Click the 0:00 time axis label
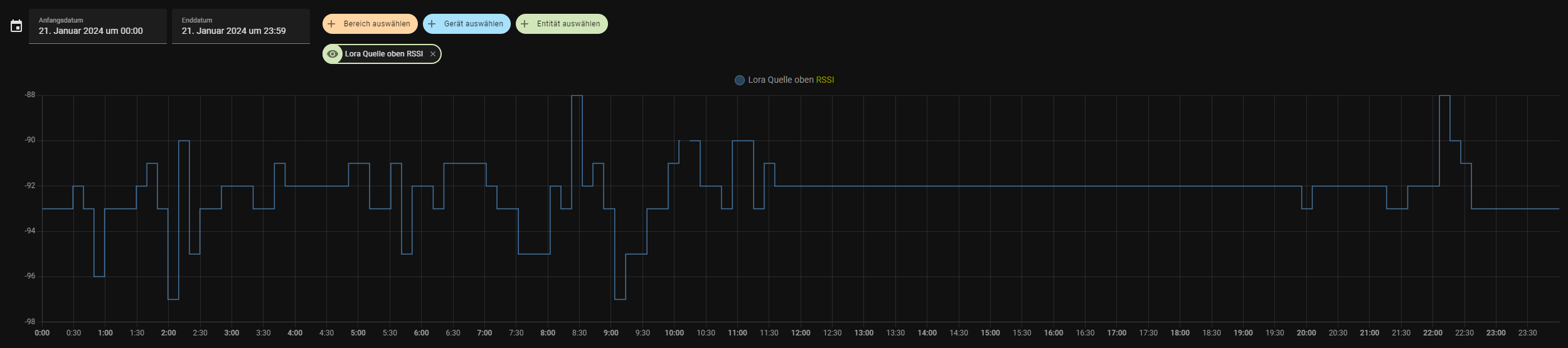This screenshot has width=1568, height=348. point(42,333)
